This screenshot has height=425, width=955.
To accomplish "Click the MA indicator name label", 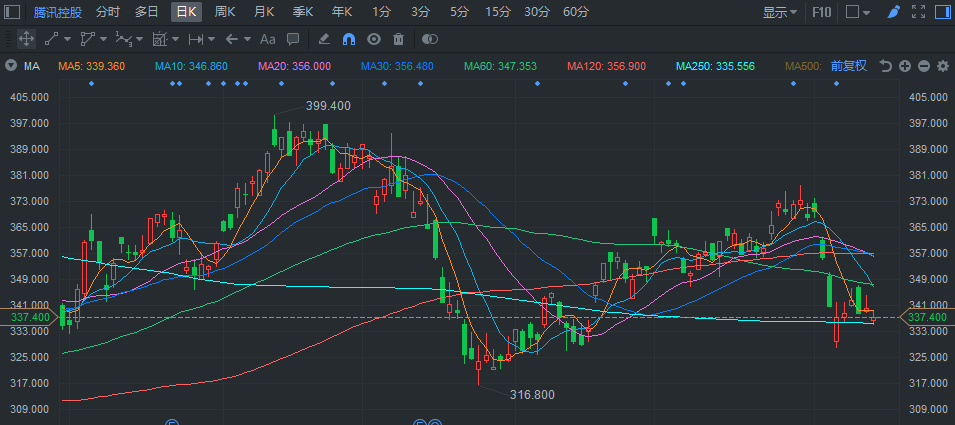I will point(32,66).
